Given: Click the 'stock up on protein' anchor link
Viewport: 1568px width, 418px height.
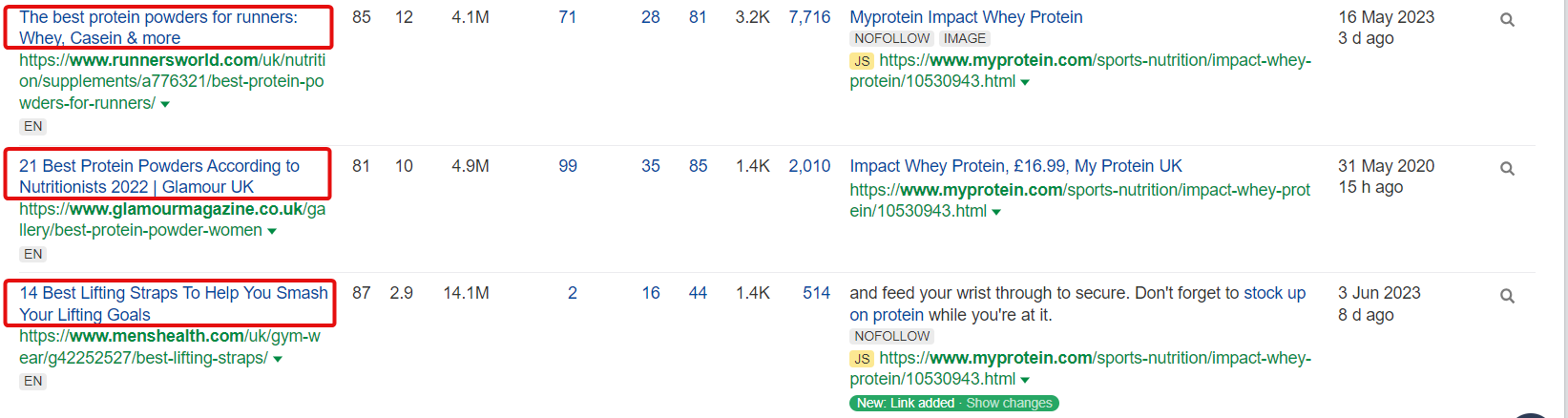Looking at the screenshot, I should pos(1077,303).
